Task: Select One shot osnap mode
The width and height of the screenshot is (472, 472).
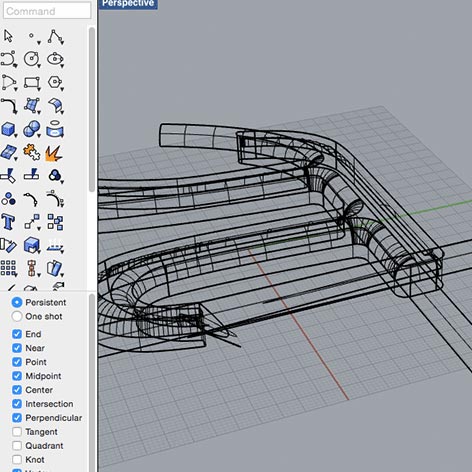Action: point(17,316)
